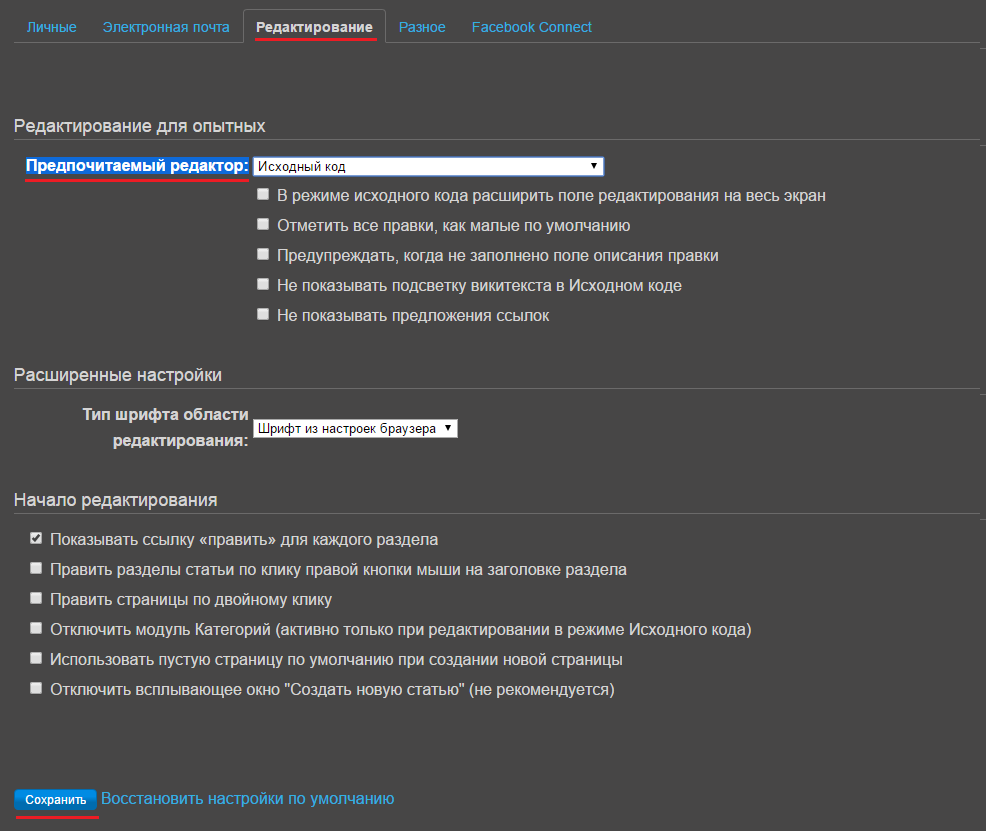Switch to the Личные tab
This screenshot has width=986, height=831.
(x=52, y=27)
